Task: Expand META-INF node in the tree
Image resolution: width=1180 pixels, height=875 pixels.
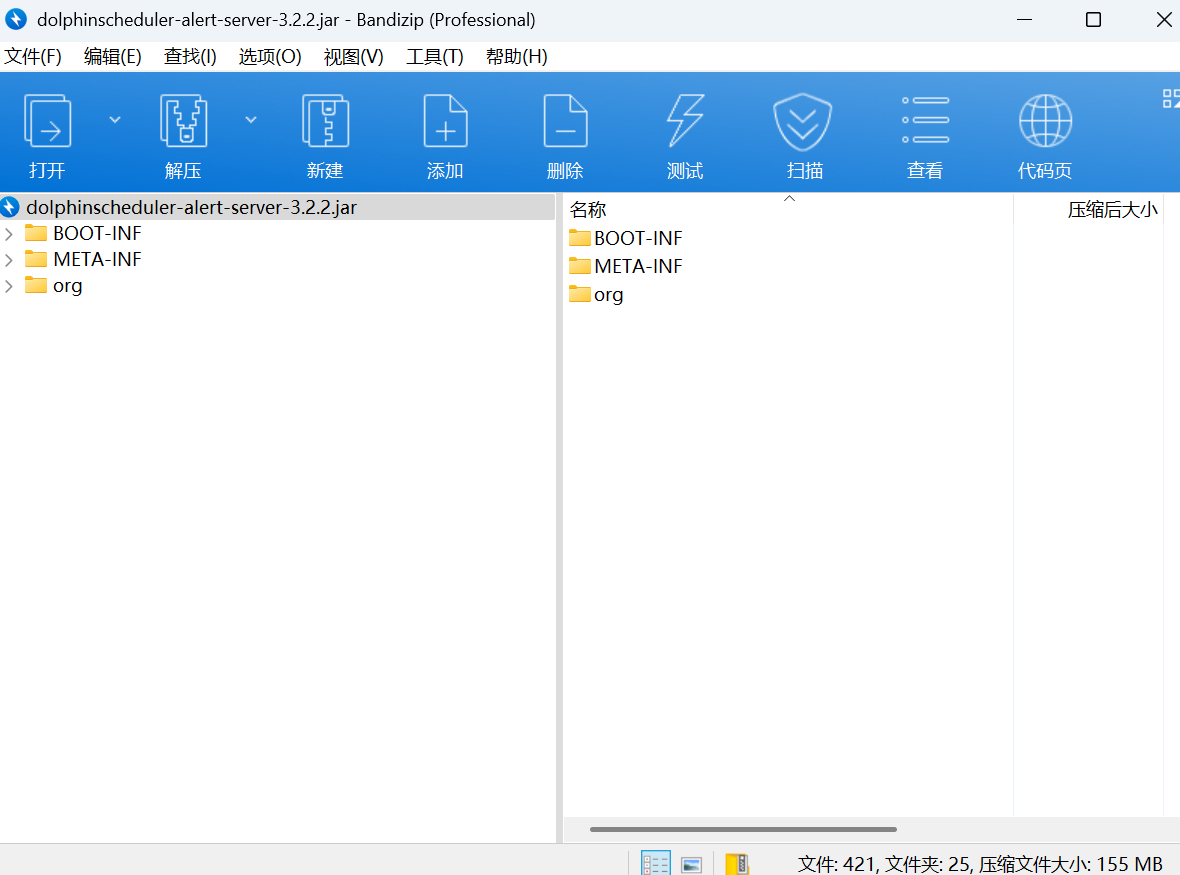Action: click(9, 260)
